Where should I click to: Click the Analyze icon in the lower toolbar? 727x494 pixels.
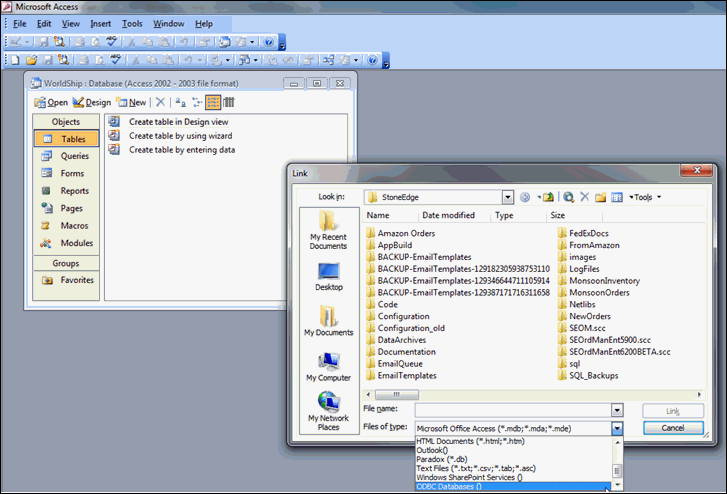point(244,60)
